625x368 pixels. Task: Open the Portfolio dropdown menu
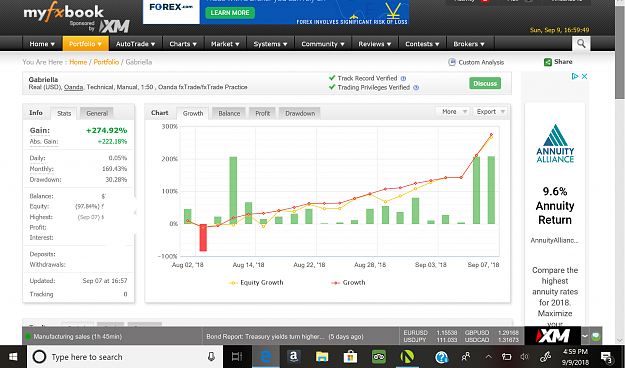coord(85,44)
